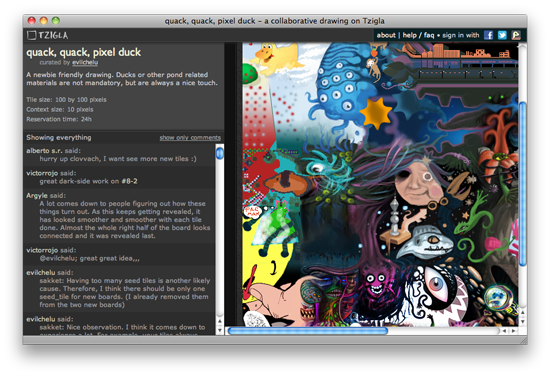Sign in with the Facebook icon
550x376 pixels.
point(488,35)
